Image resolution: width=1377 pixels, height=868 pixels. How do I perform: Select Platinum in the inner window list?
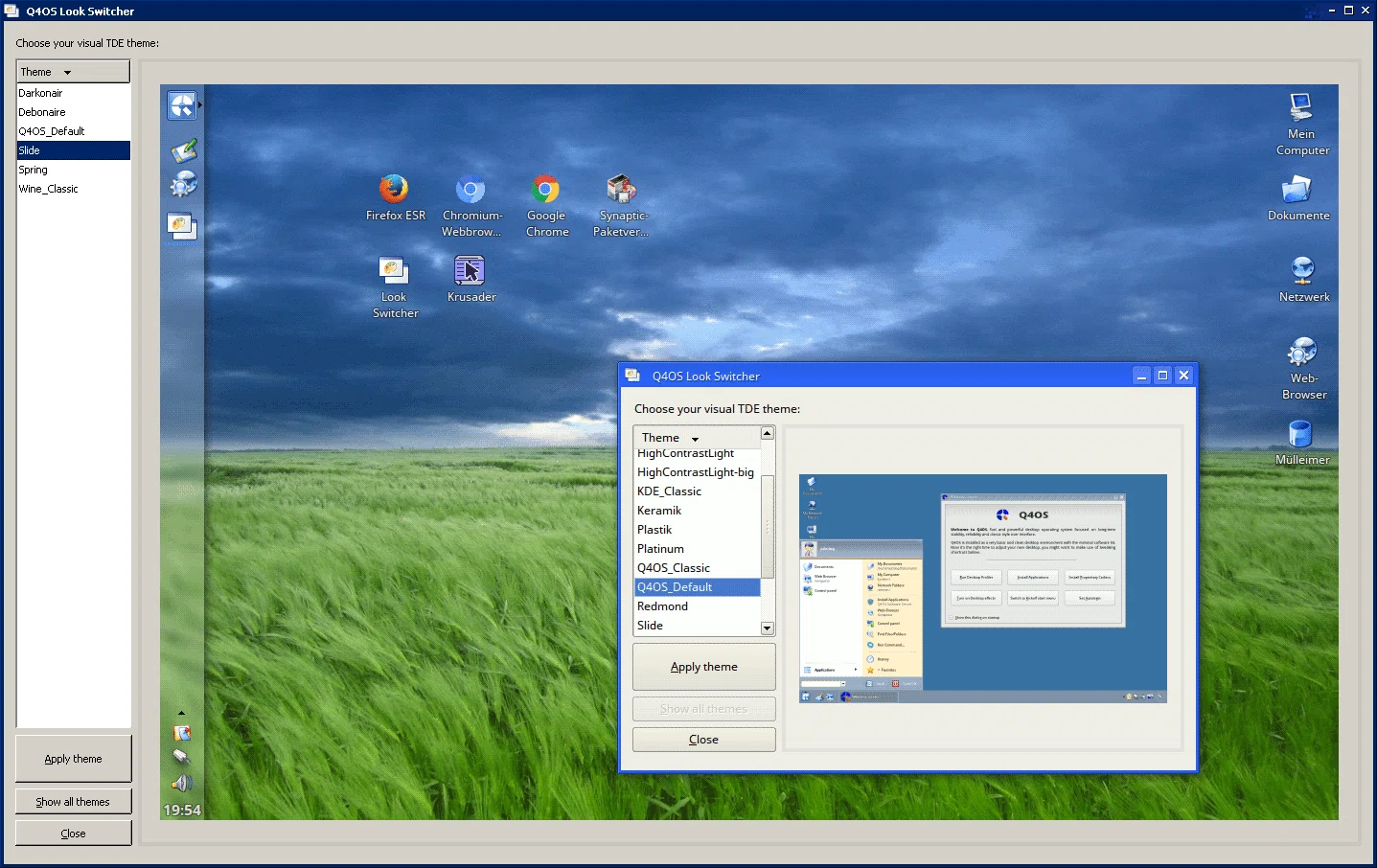(697, 549)
